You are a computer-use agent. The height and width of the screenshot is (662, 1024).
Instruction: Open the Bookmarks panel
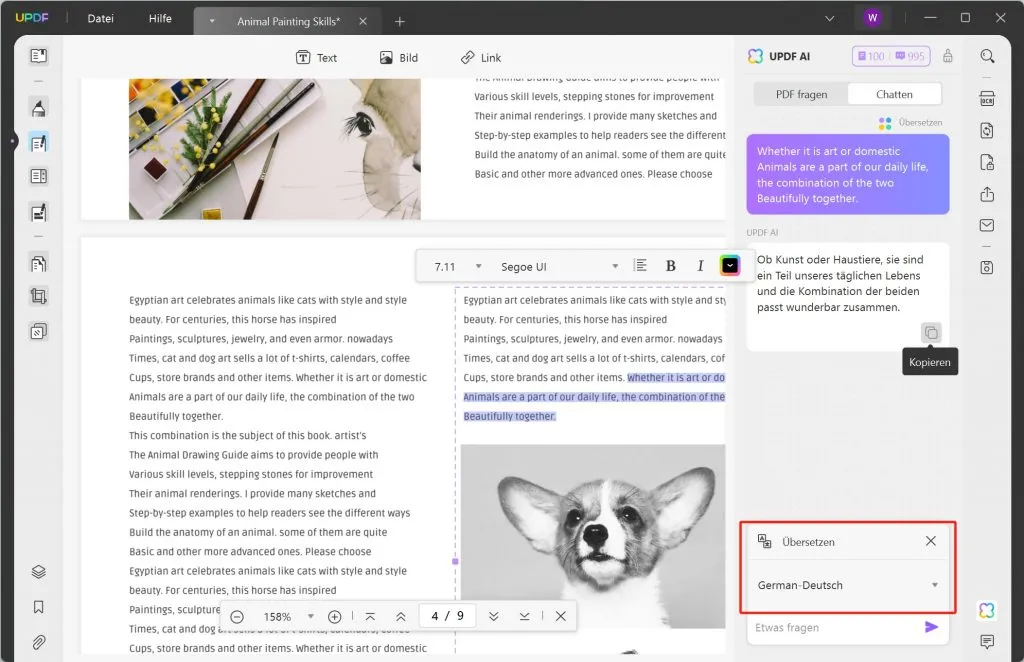[x=38, y=607]
